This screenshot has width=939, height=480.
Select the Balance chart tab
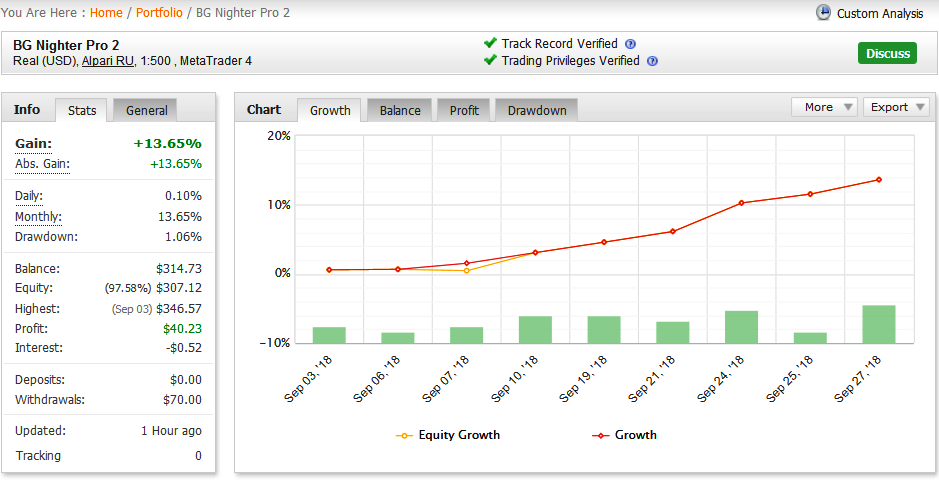(400, 111)
